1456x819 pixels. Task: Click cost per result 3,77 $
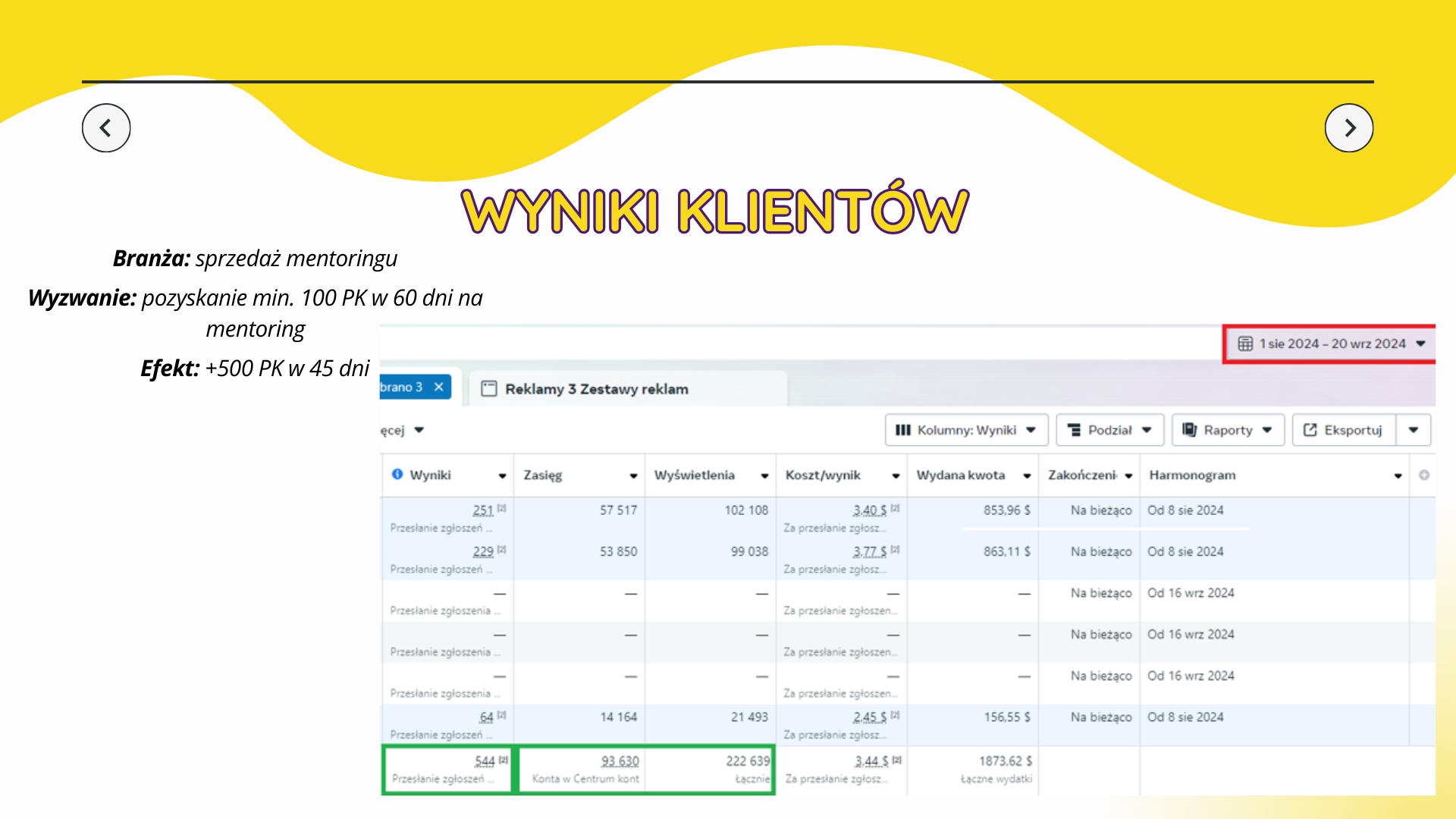pos(870,551)
